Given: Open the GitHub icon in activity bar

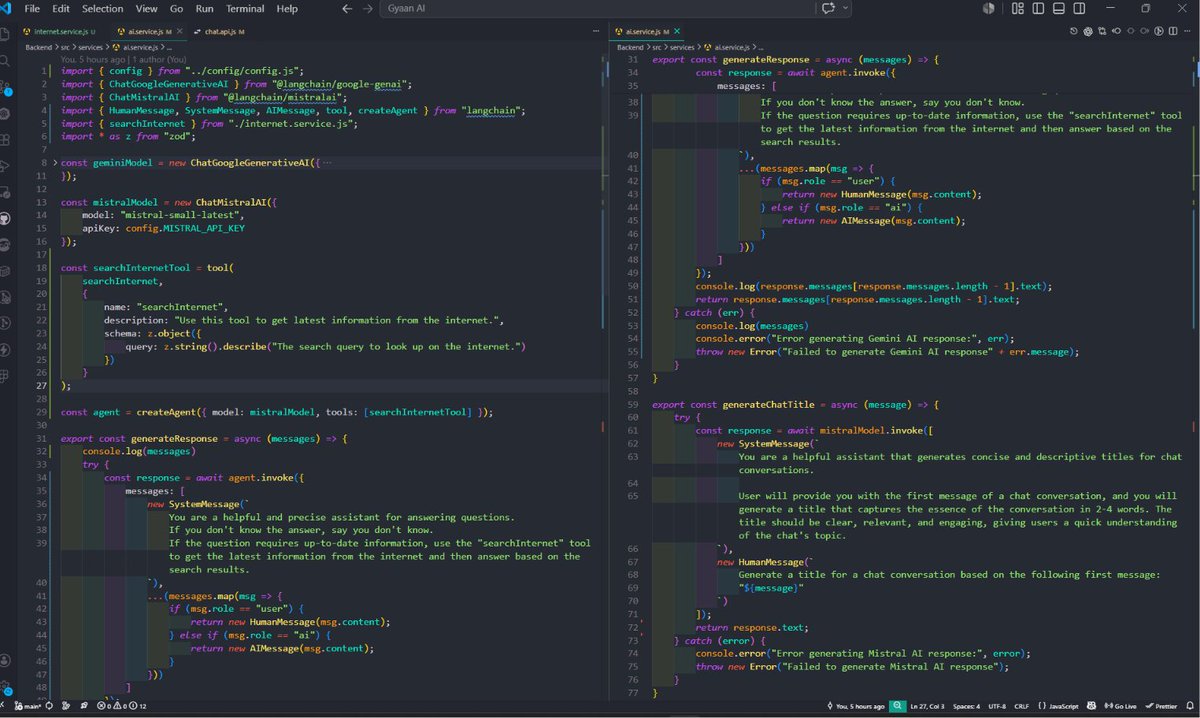Looking at the screenshot, I should 6,216.
